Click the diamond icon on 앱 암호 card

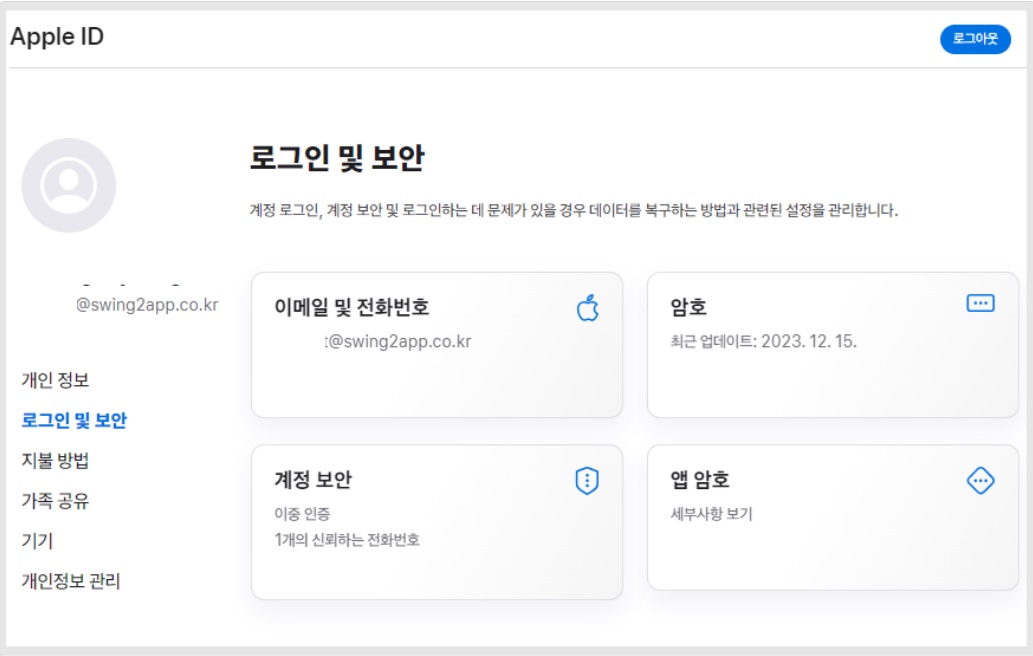click(x=980, y=481)
